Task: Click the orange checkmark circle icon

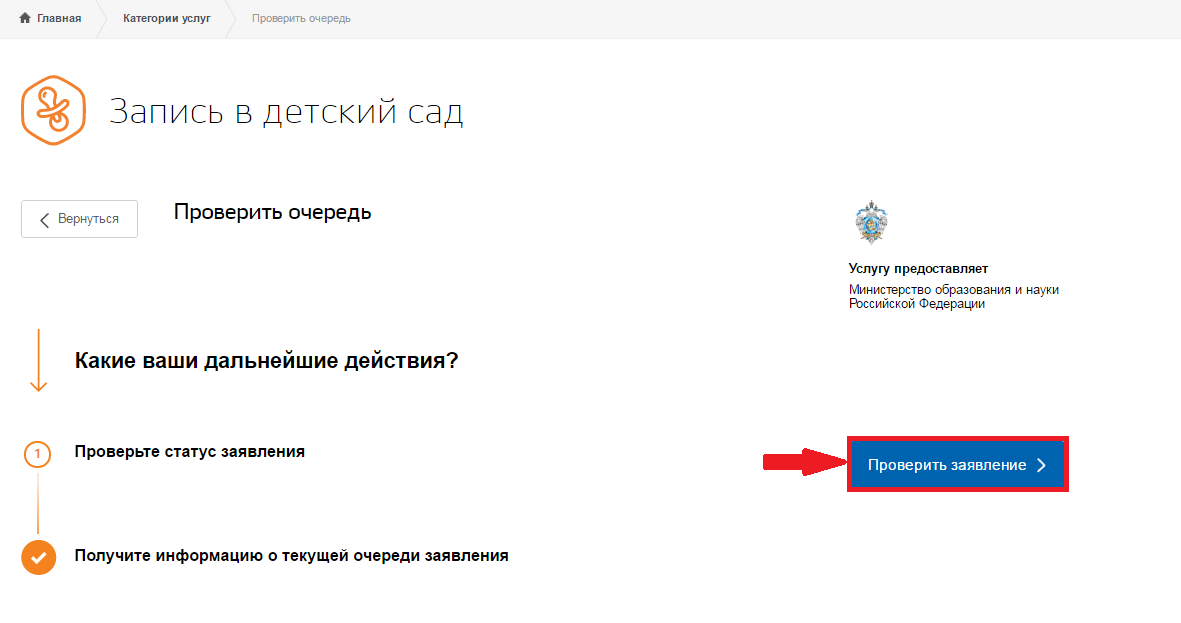Action: click(x=38, y=557)
